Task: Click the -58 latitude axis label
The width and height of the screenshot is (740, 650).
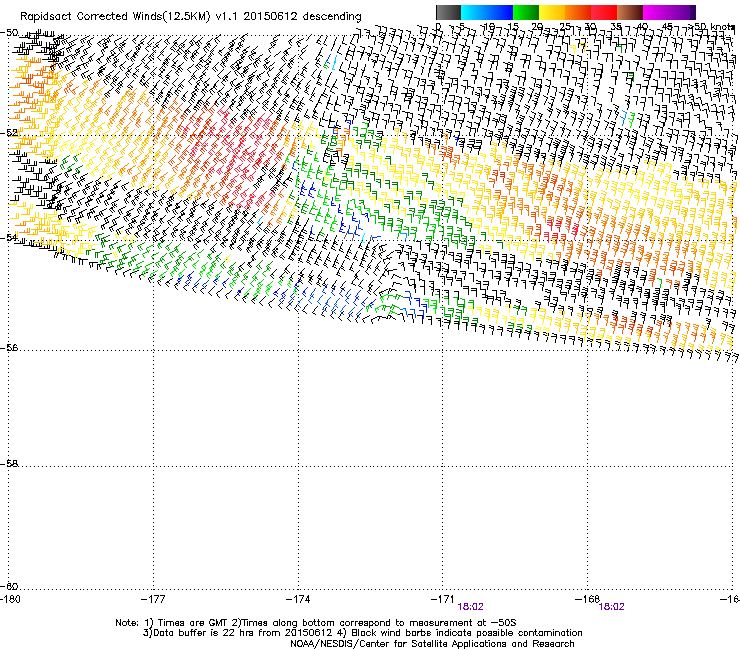Action: click(x=9, y=464)
